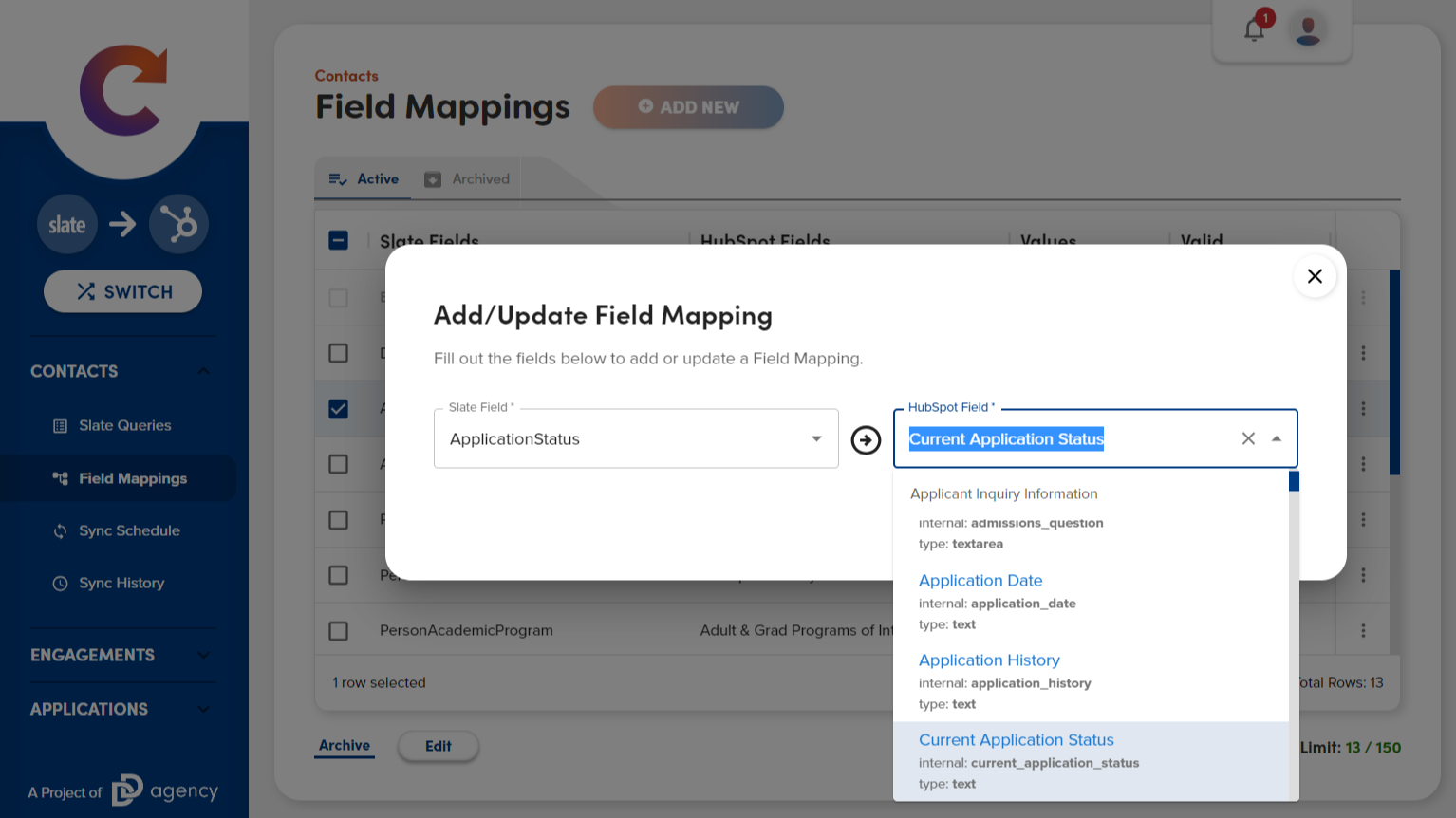Close the Add/Update Field Mapping dialog
Screen dimensions: 1456x818
pos(1315,276)
